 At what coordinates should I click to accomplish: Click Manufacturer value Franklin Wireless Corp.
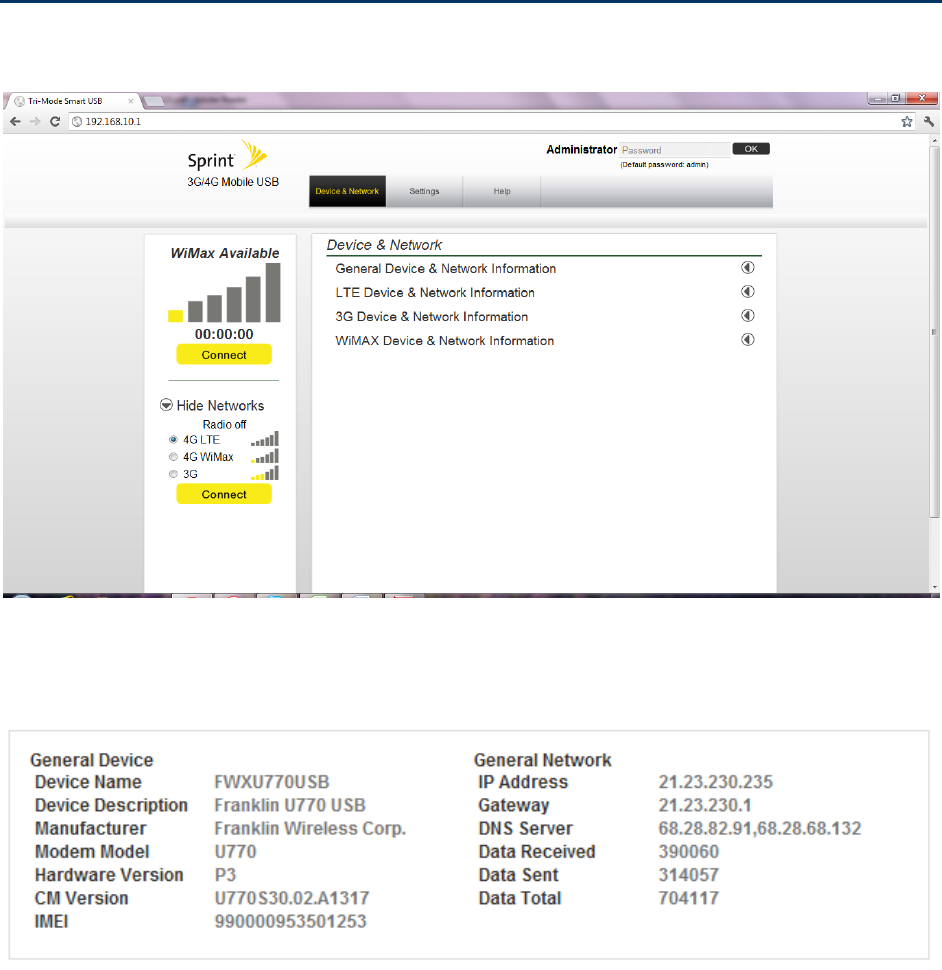click(310, 828)
